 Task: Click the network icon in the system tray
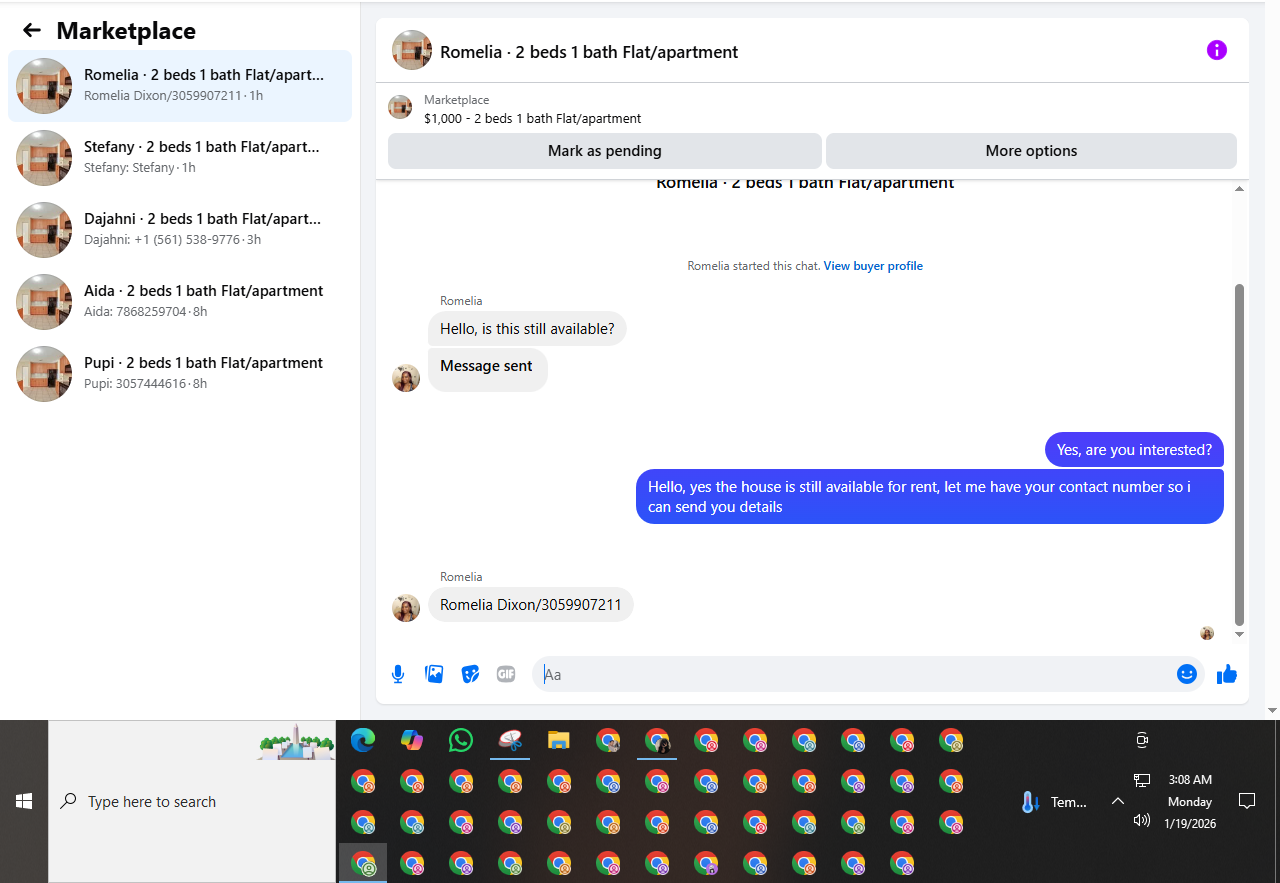1142,780
